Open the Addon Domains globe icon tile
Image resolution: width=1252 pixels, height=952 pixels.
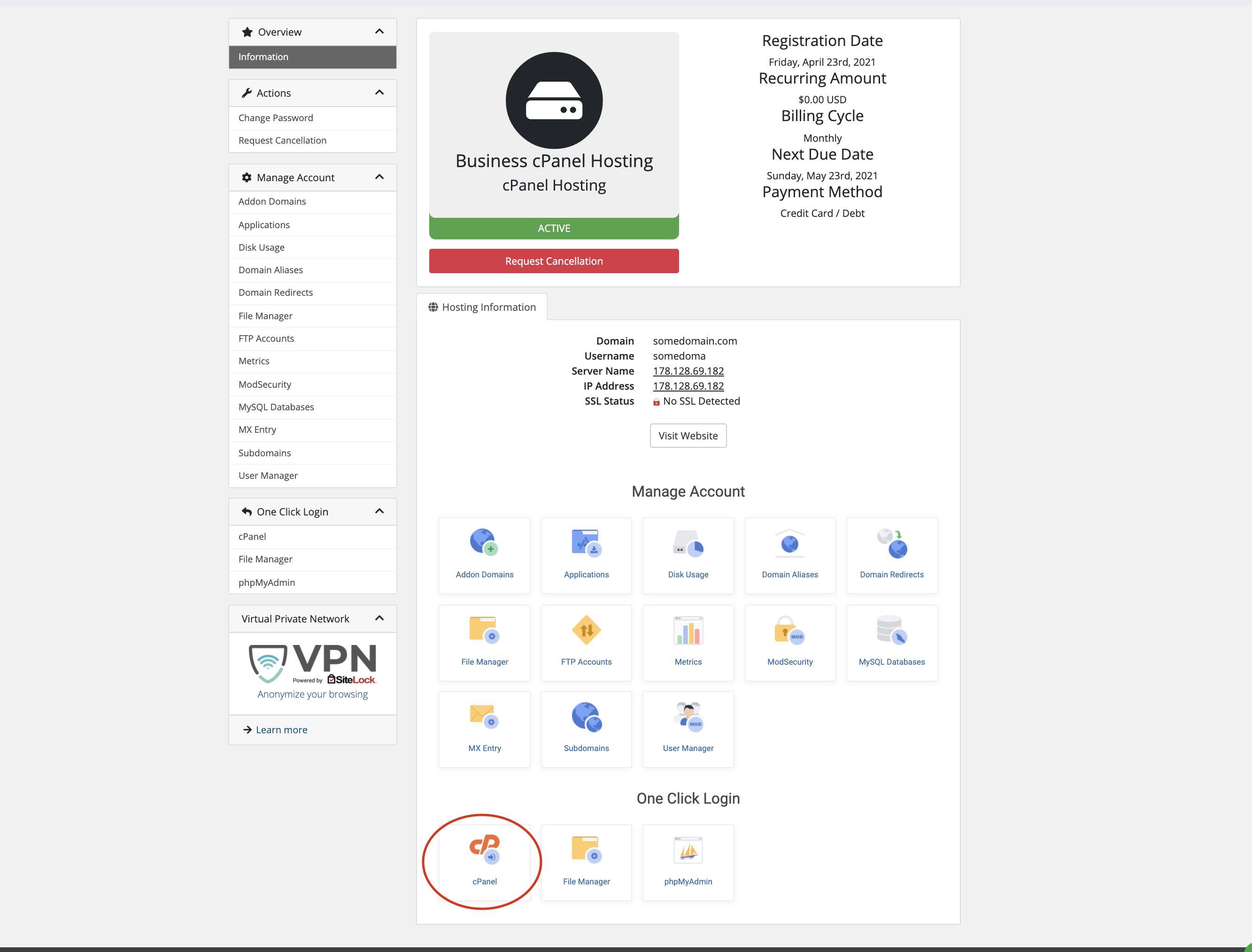pos(483,542)
